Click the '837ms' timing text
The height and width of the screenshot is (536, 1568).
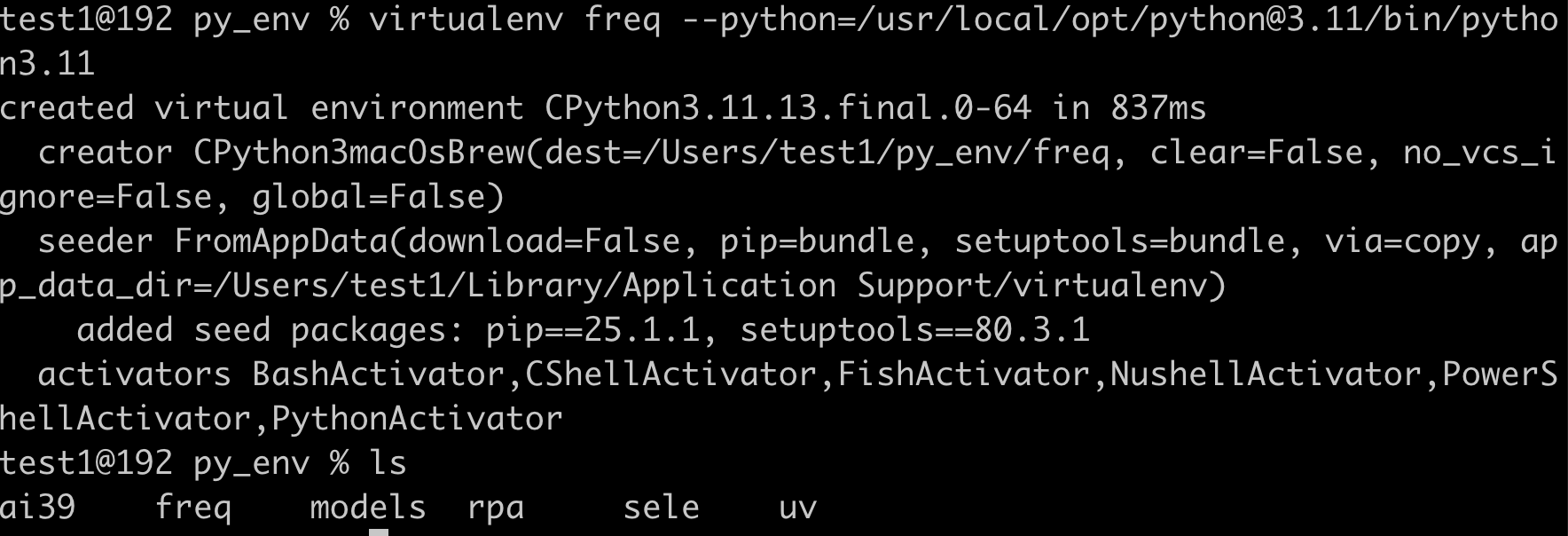[x=1158, y=108]
